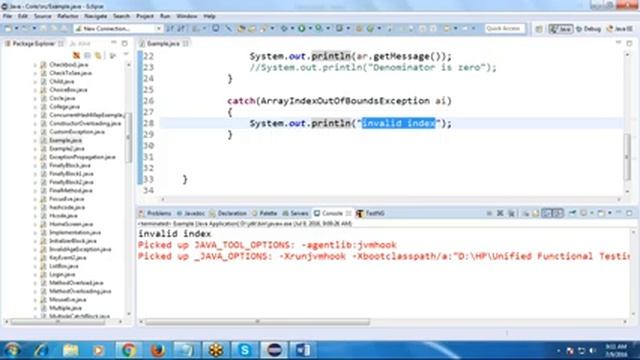Viewport: 640px width, 360px height.
Task: Click the Console horizontal scrollbar thumb
Action: [x=258, y=322]
